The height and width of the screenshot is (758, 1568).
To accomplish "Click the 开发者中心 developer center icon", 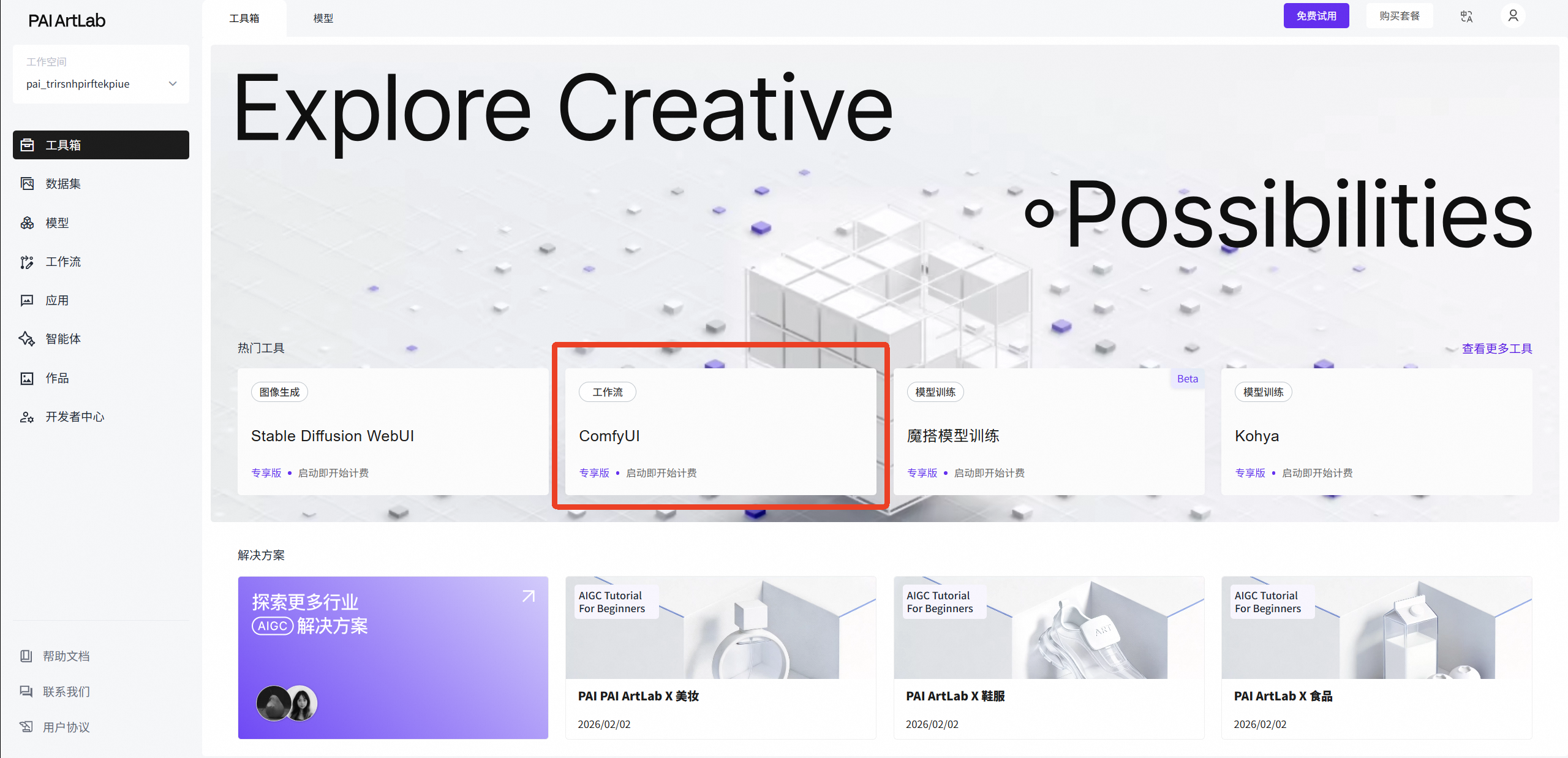I will (27, 417).
